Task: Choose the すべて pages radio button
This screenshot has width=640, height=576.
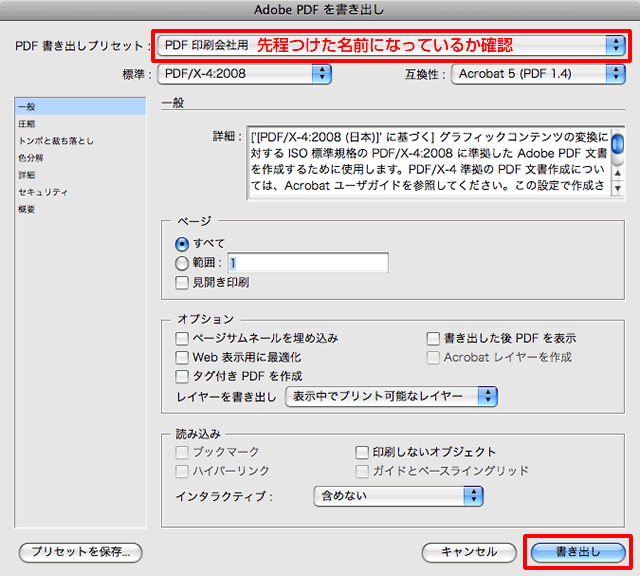Action: (182, 244)
